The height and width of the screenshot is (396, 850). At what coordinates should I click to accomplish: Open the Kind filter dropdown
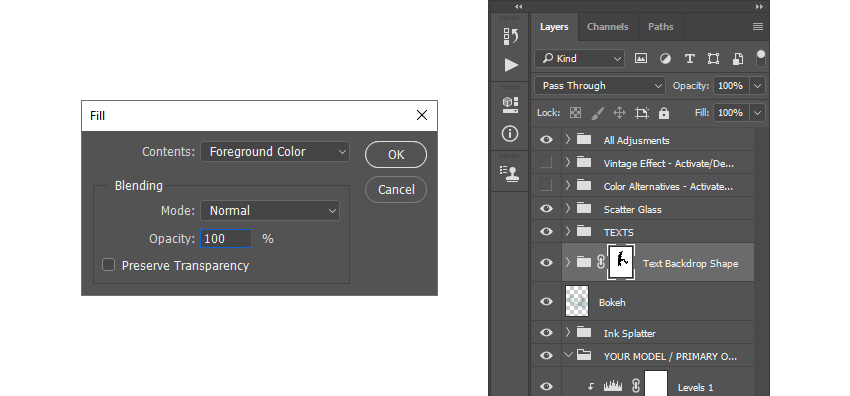[579, 59]
